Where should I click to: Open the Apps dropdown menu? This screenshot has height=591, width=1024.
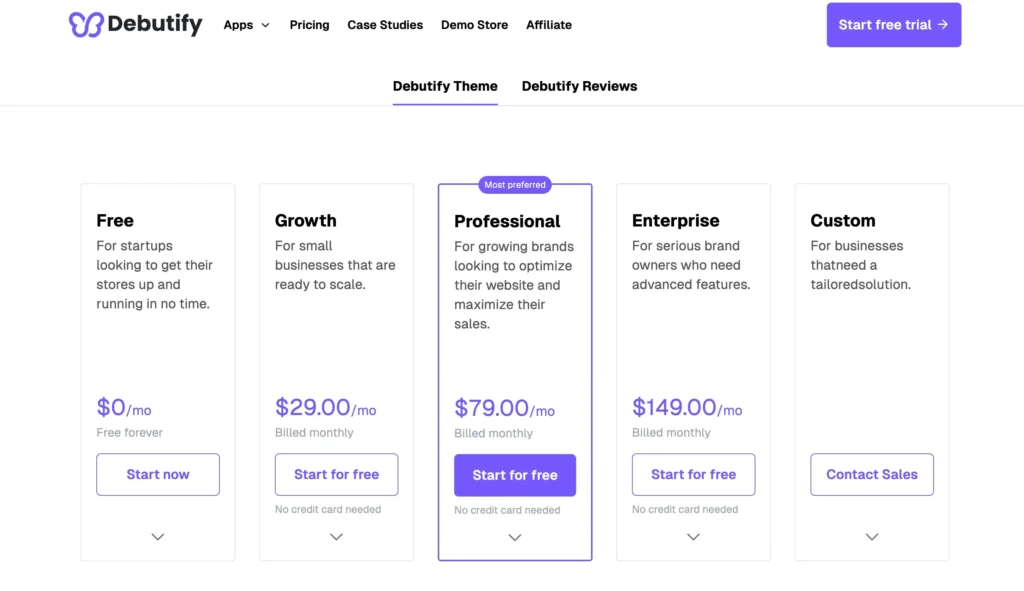(246, 25)
